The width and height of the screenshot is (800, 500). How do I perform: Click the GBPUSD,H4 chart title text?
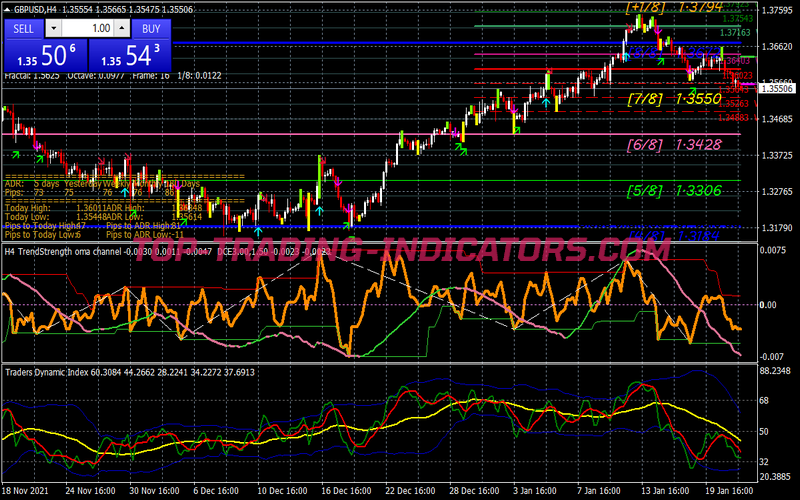(30, 8)
